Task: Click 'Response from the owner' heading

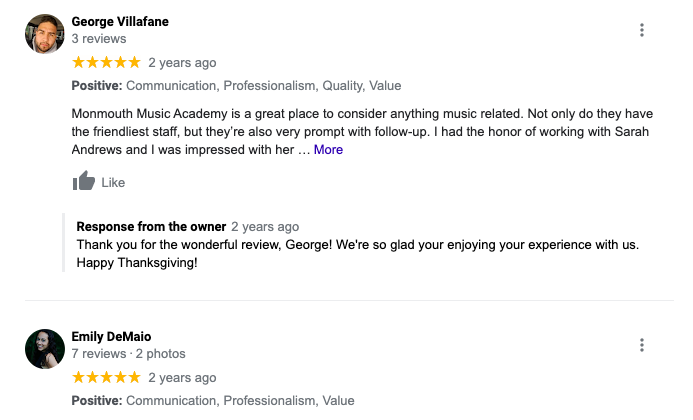Action: (x=151, y=226)
